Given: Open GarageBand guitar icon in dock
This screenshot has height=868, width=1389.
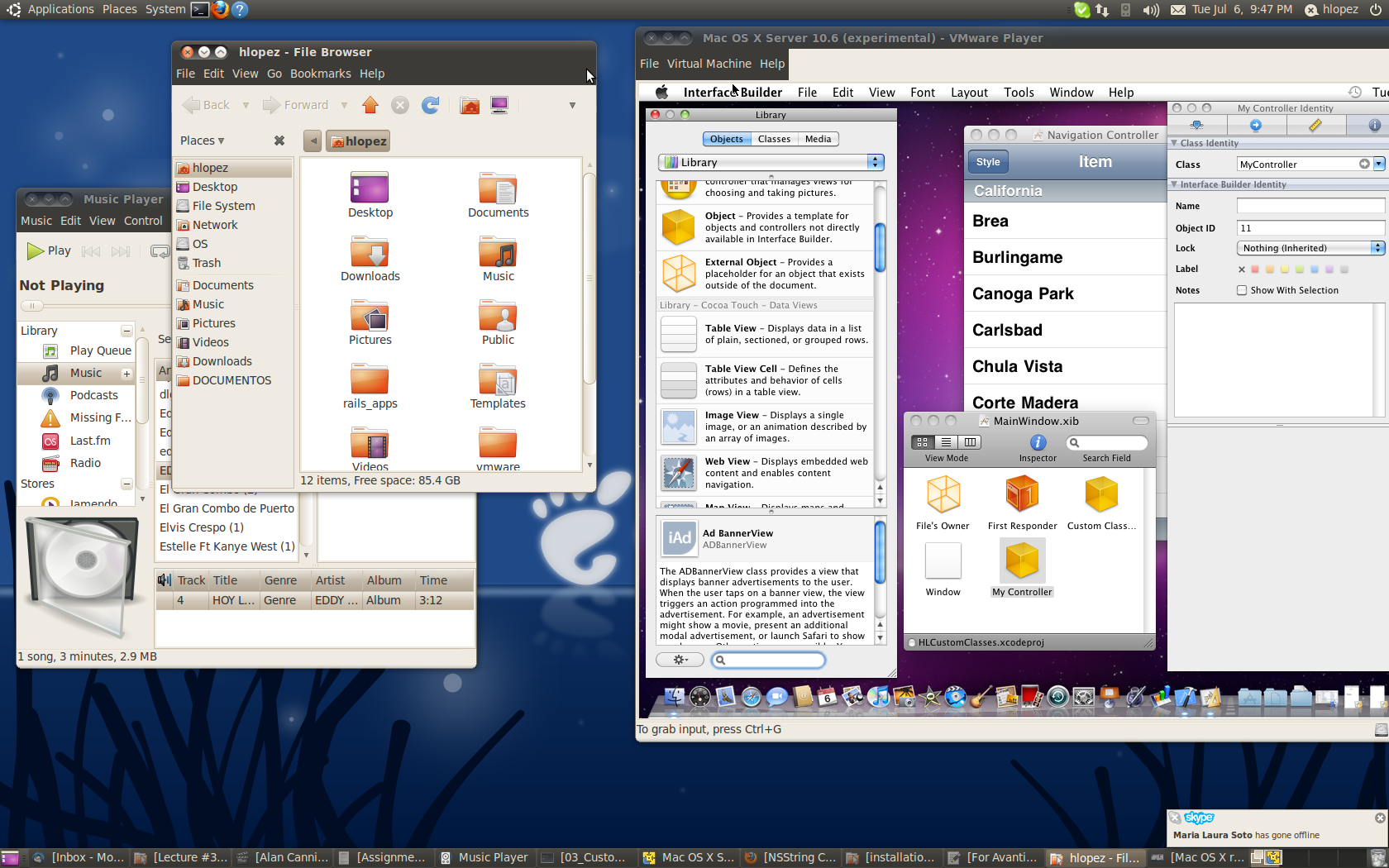Looking at the screenshot, I should 980,697.
